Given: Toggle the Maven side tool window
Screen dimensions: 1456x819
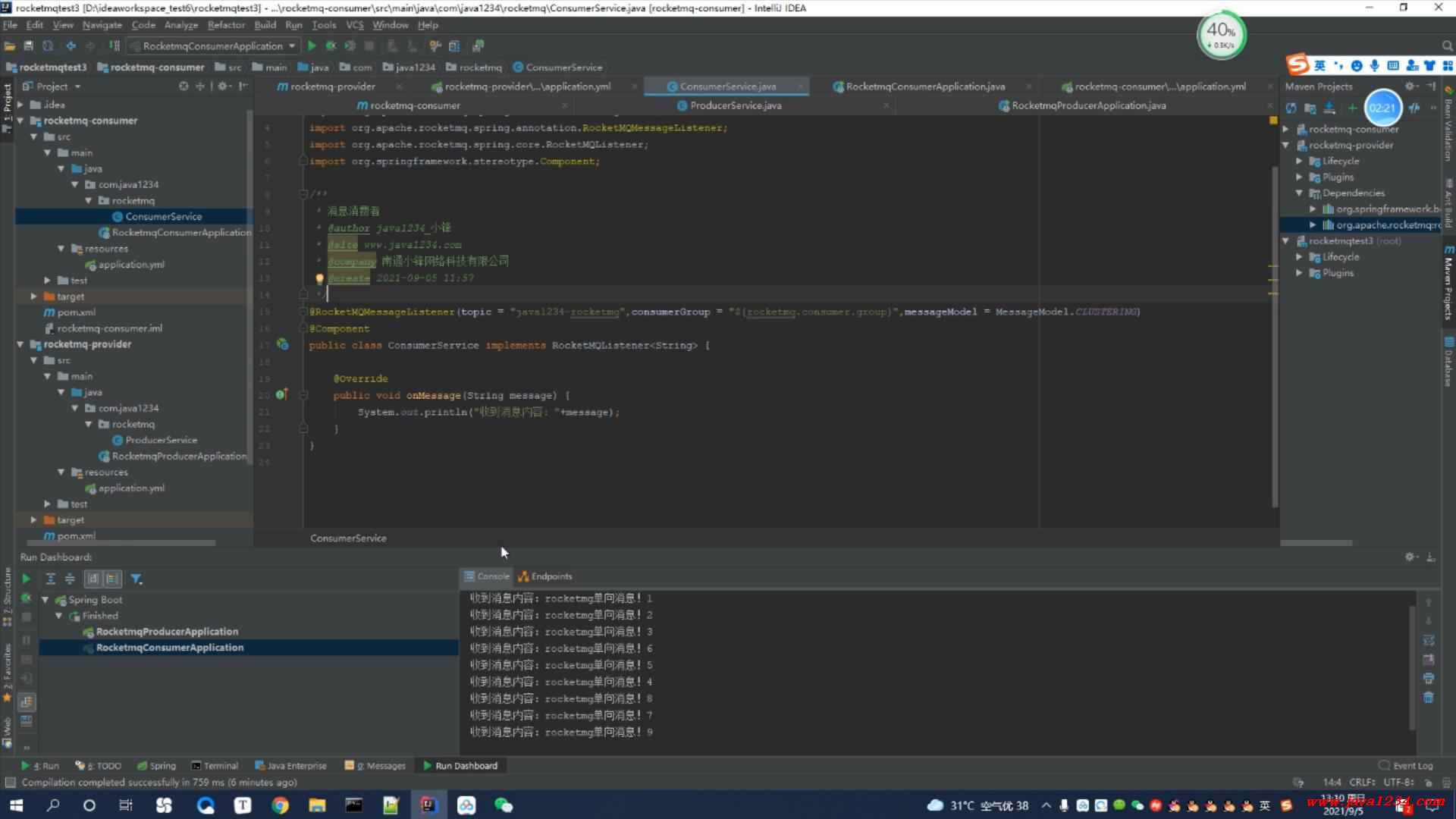Looking at the screenshot, I should pos(1448,282).
